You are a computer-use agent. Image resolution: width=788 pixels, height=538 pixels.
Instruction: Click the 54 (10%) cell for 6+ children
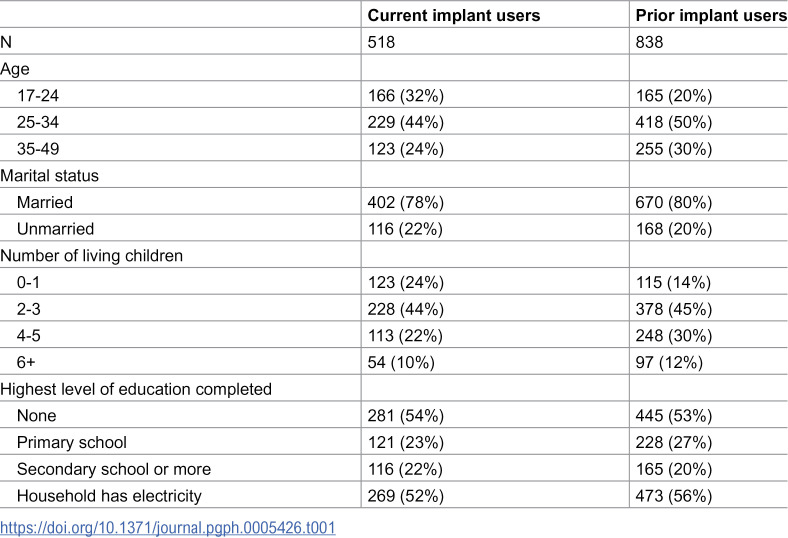(401, 363)
